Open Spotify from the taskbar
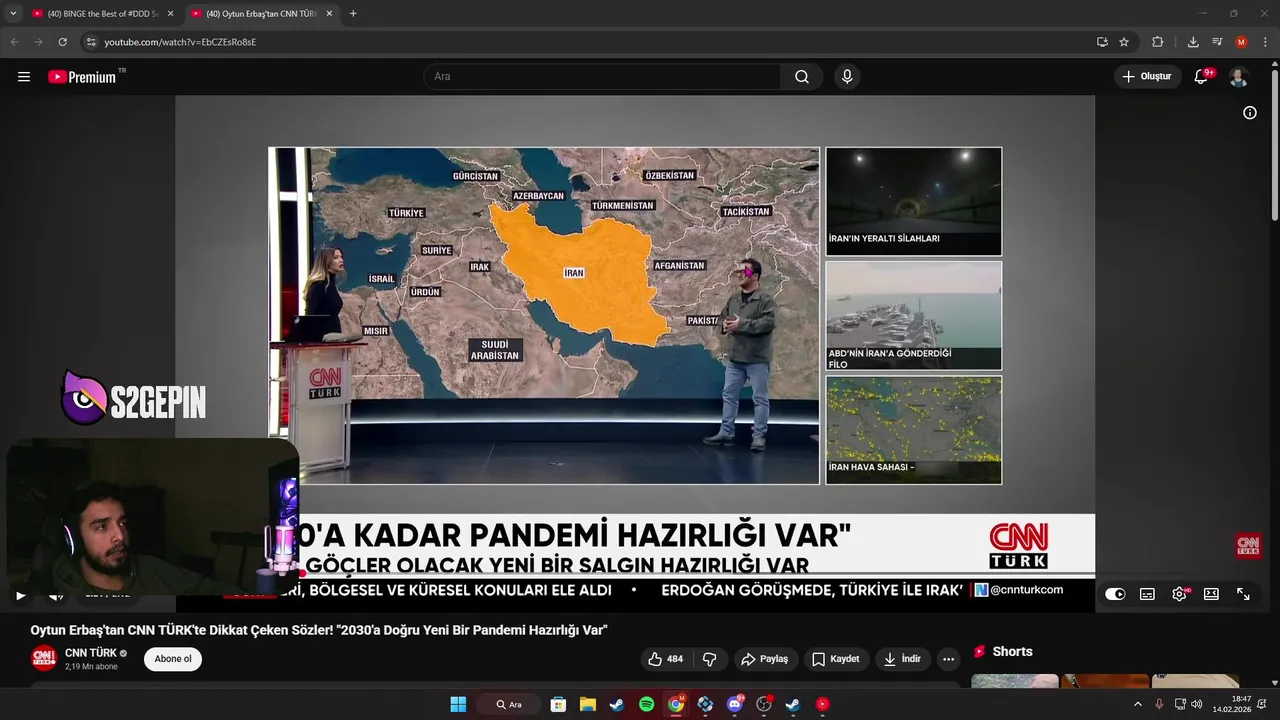 pos(647,704)
